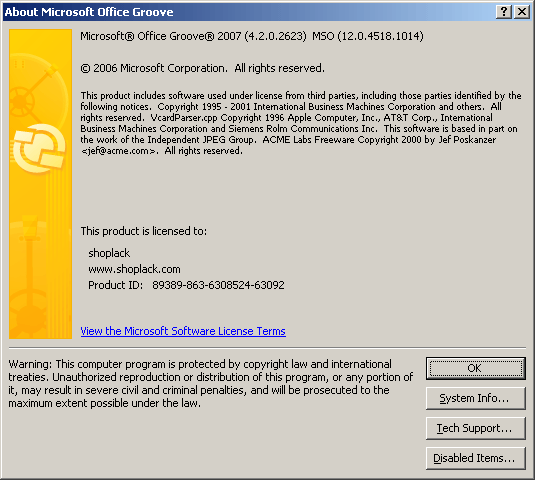Open System Info
The width and height of the screenshot is (535, 480).
point(476,398)
